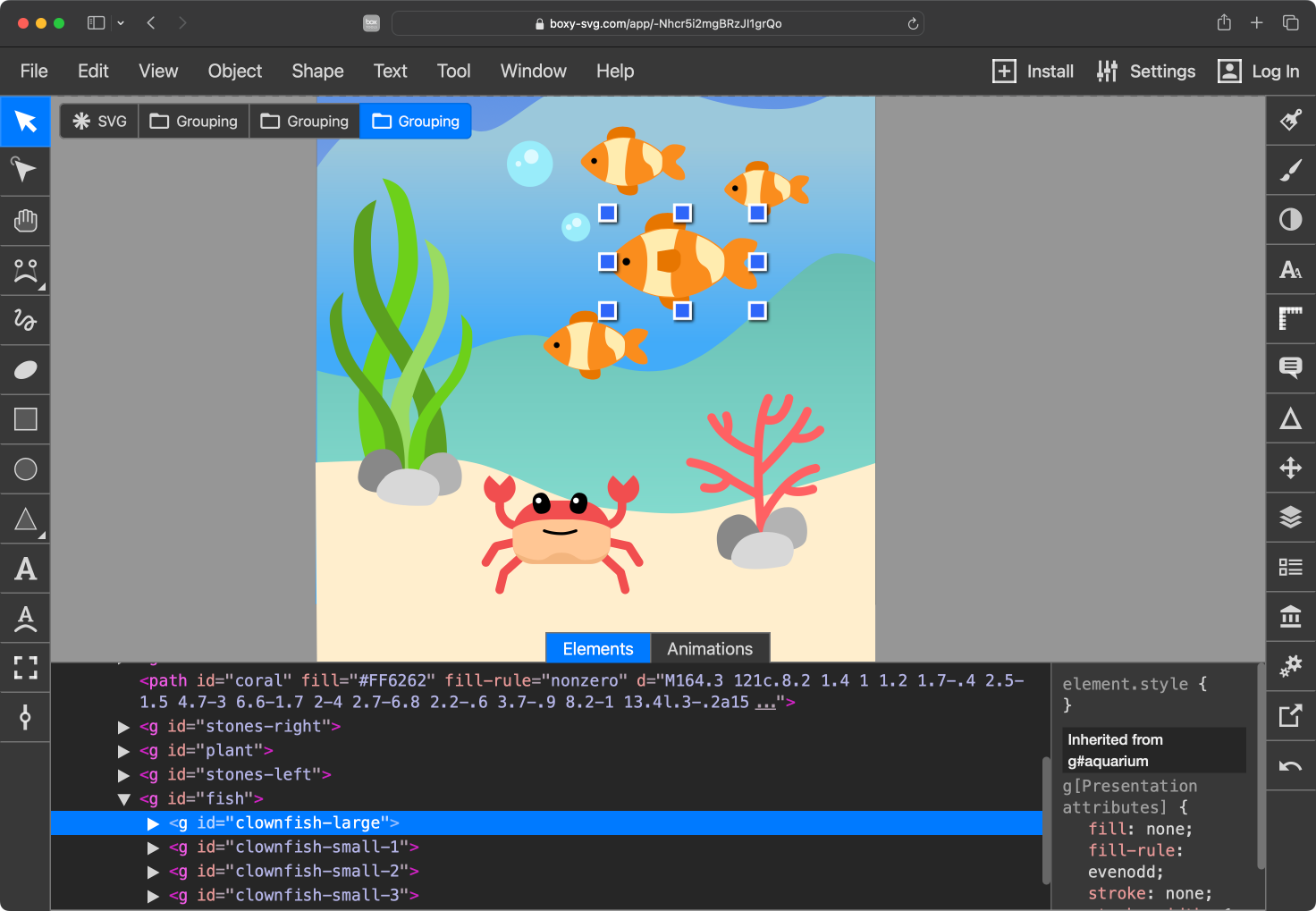
Task: Open the Library building panel
Action: tap(1290, 617)
